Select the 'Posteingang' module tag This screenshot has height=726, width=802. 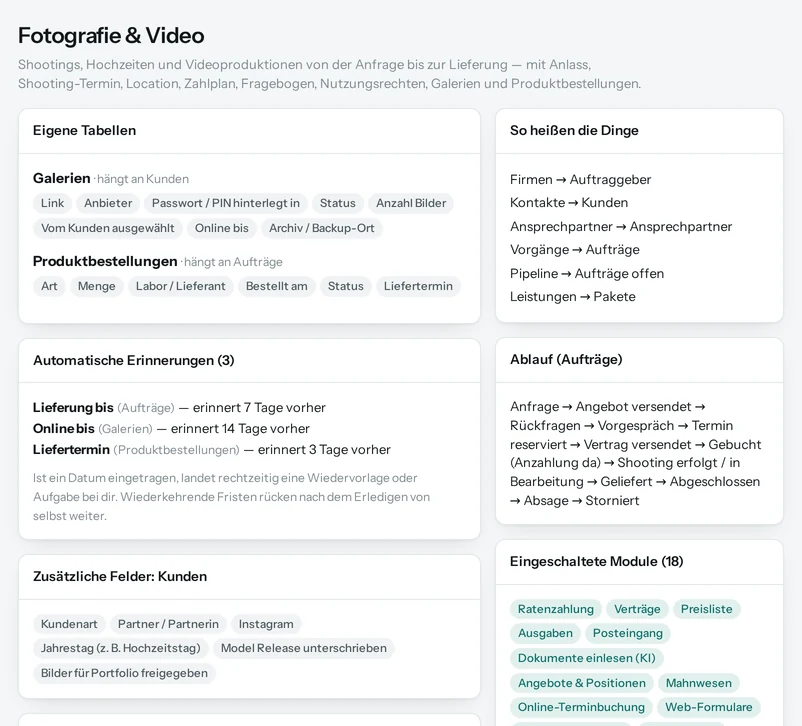click(x=628, y=633)
